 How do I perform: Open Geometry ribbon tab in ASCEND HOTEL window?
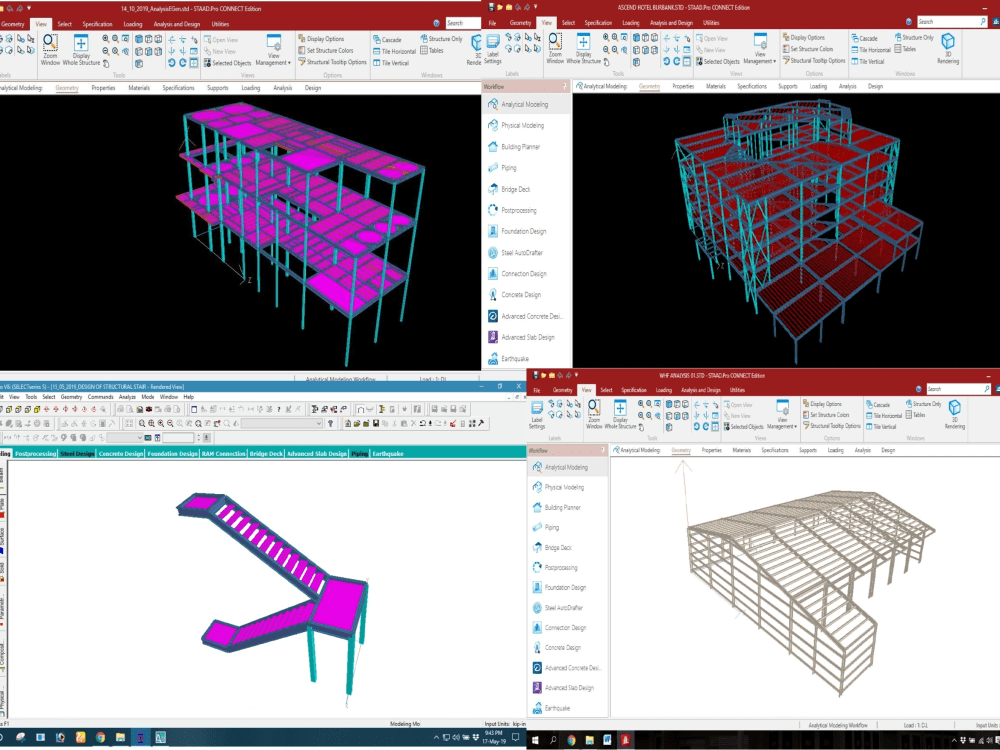(x=520, y=23)
